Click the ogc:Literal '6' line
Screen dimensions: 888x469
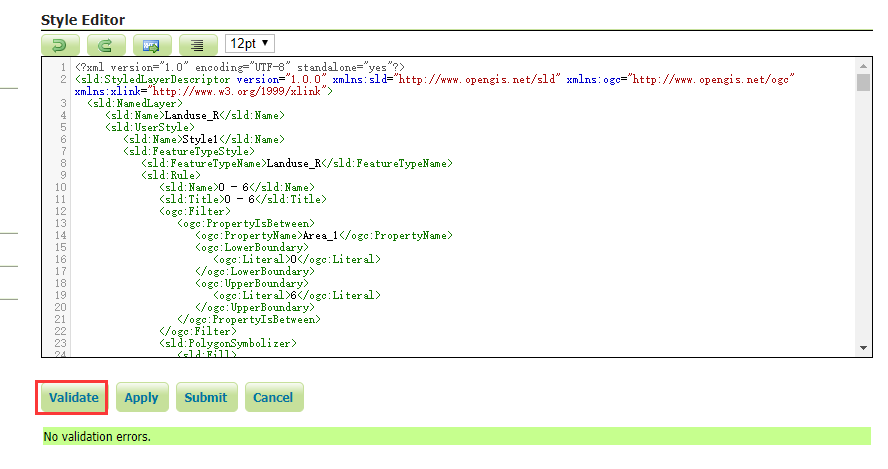(297, 296)
